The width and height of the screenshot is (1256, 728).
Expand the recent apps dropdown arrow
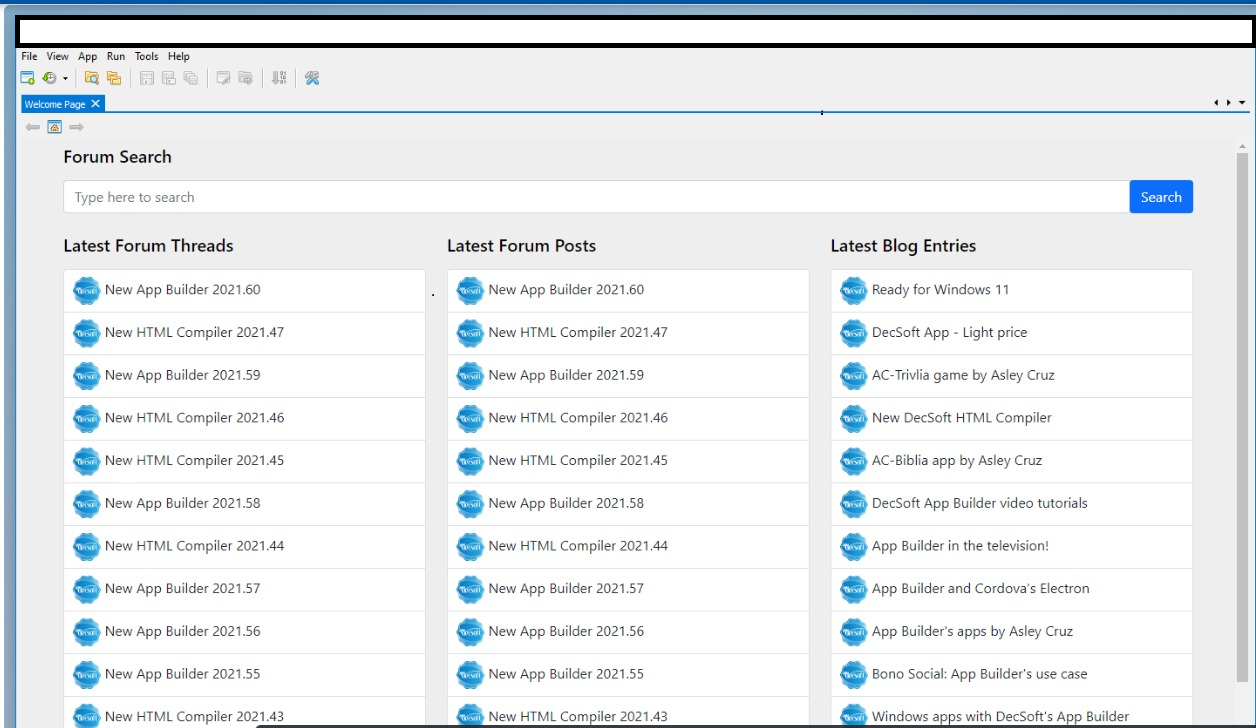65,78
